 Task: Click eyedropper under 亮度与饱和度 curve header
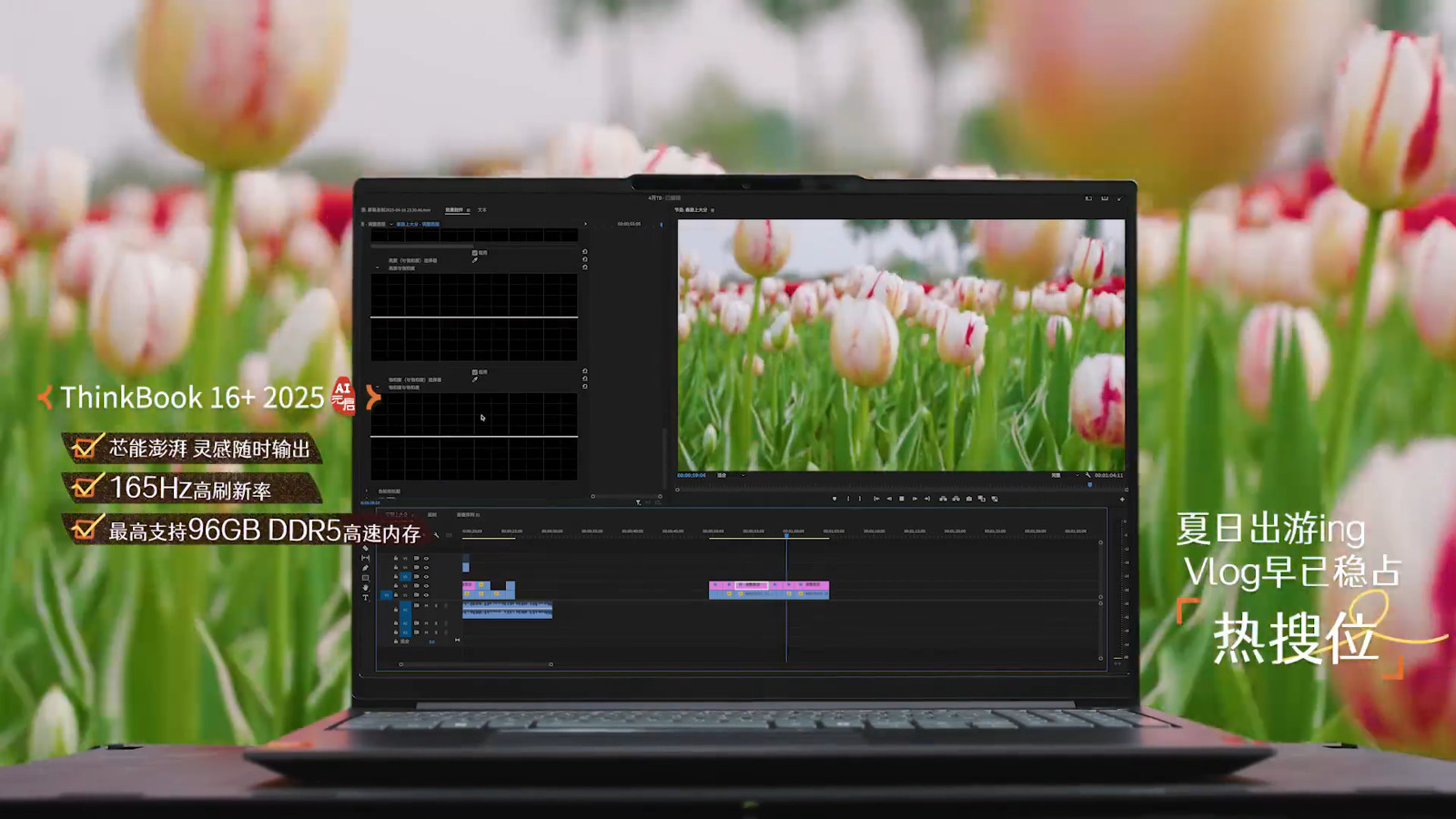pos(474,260)
